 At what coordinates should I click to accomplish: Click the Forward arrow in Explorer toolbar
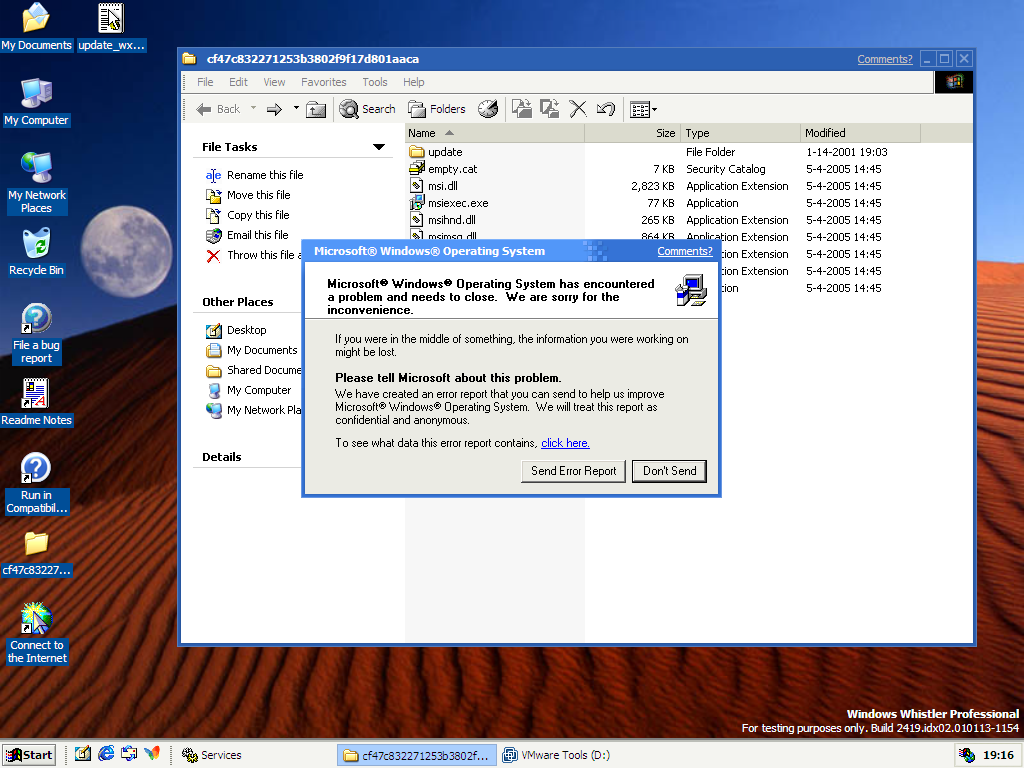274,109
